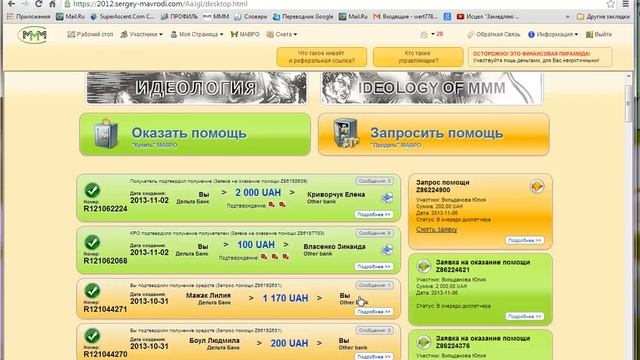Open Другие закладки folder

click(x=603, y=17)
